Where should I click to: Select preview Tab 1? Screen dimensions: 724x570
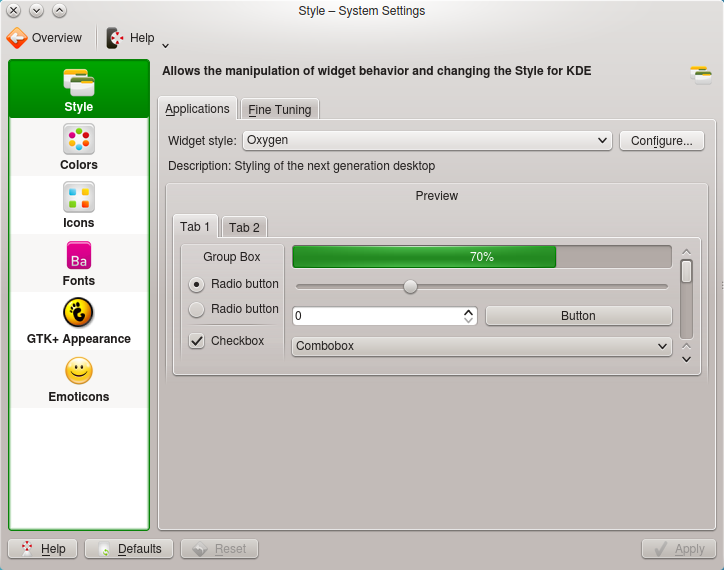click(x=195, y=227)
